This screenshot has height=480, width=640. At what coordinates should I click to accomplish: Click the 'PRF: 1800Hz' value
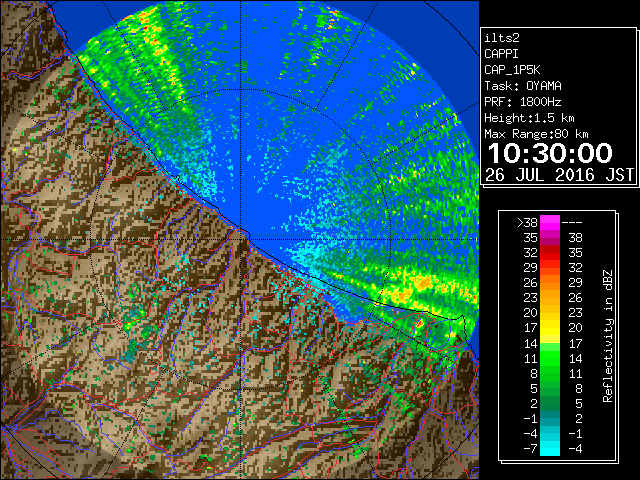point(523,102)
